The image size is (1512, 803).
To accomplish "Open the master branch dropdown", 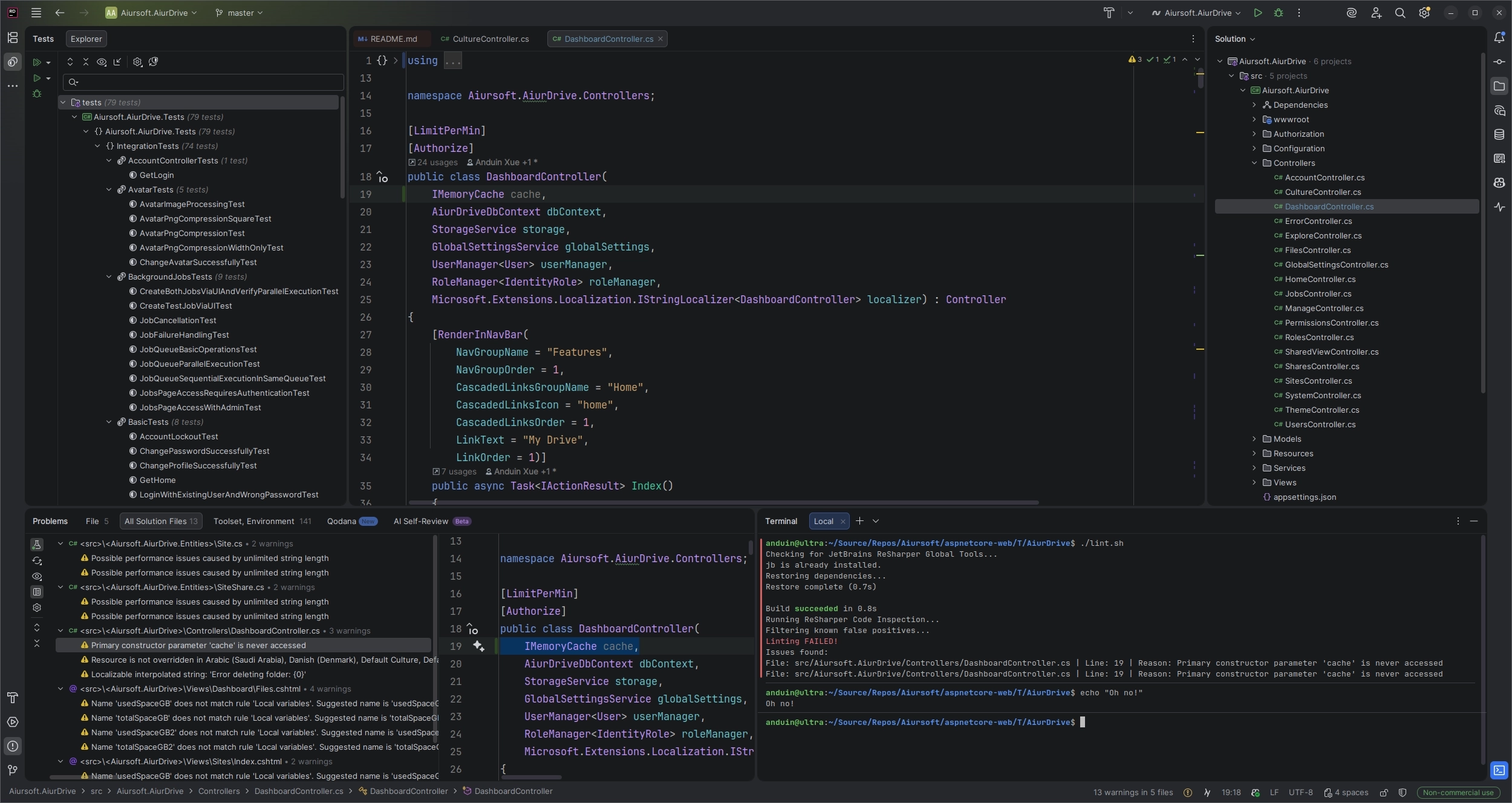I will (240, 13).
